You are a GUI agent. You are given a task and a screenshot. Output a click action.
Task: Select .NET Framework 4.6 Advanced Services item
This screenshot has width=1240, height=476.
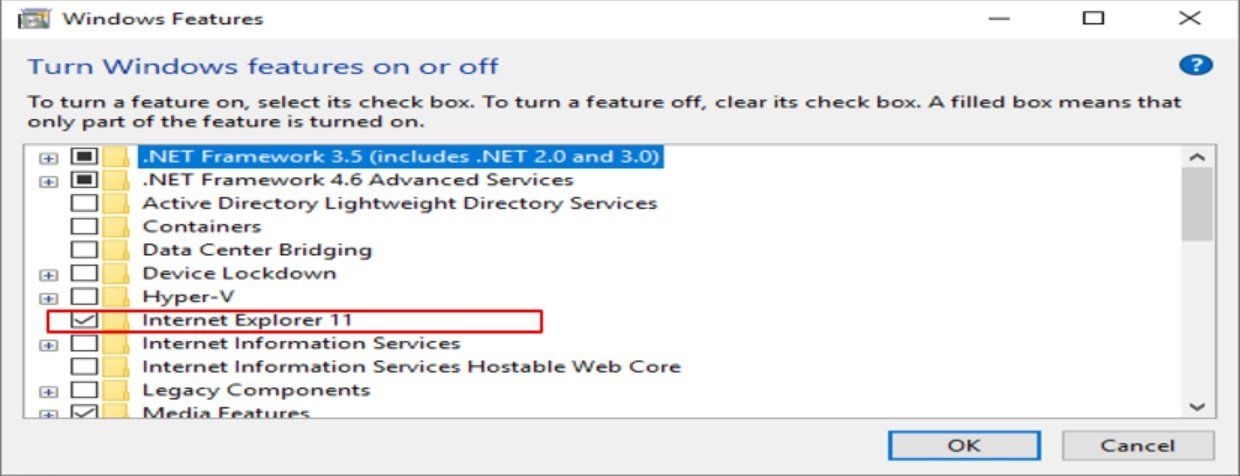[358, 180]
